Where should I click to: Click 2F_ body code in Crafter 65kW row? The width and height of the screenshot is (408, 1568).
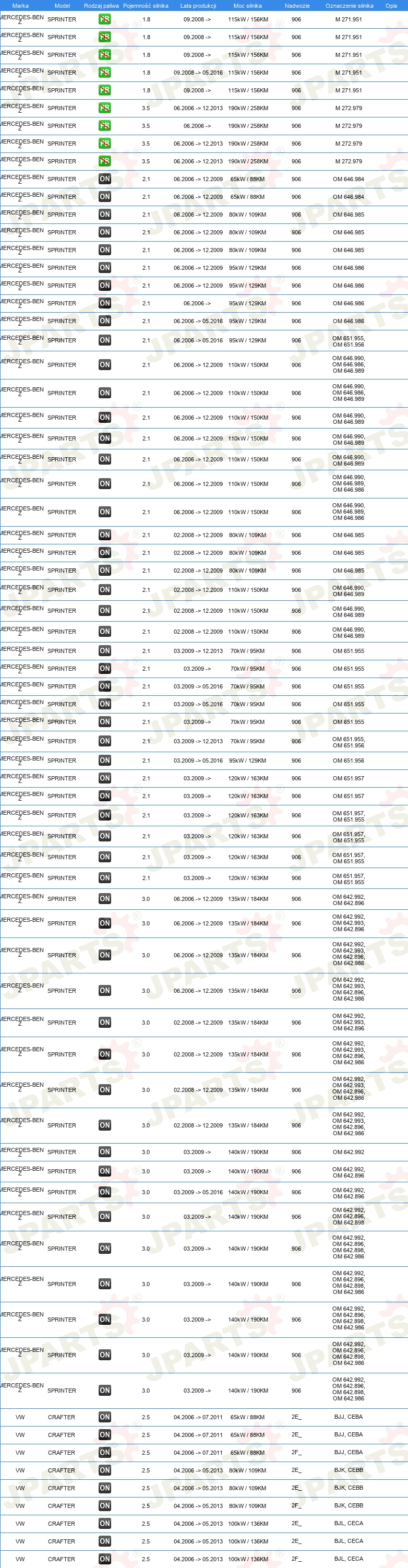[x=296, y=1452]
